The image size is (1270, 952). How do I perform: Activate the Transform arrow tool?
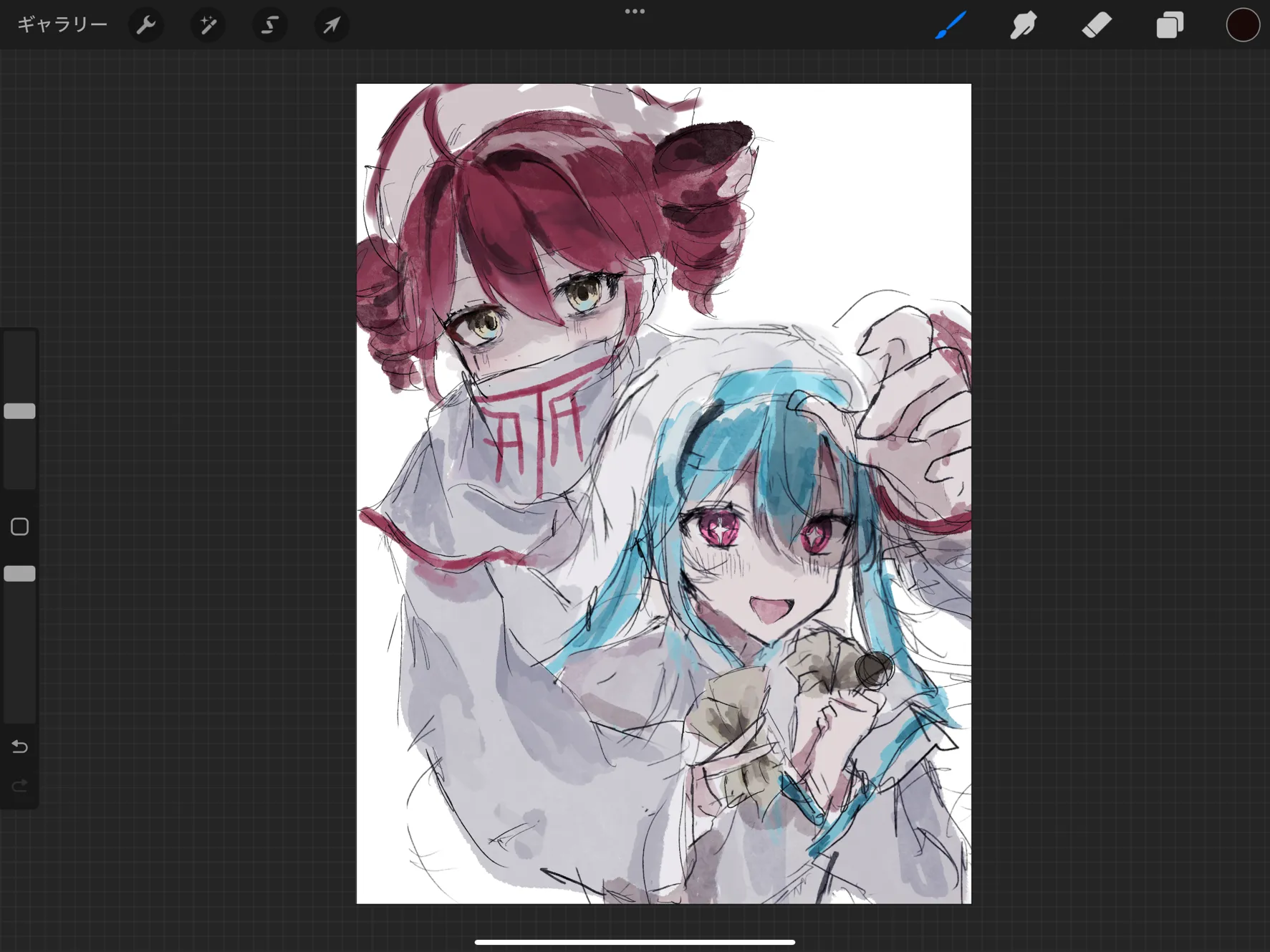(x=332, y=25)
